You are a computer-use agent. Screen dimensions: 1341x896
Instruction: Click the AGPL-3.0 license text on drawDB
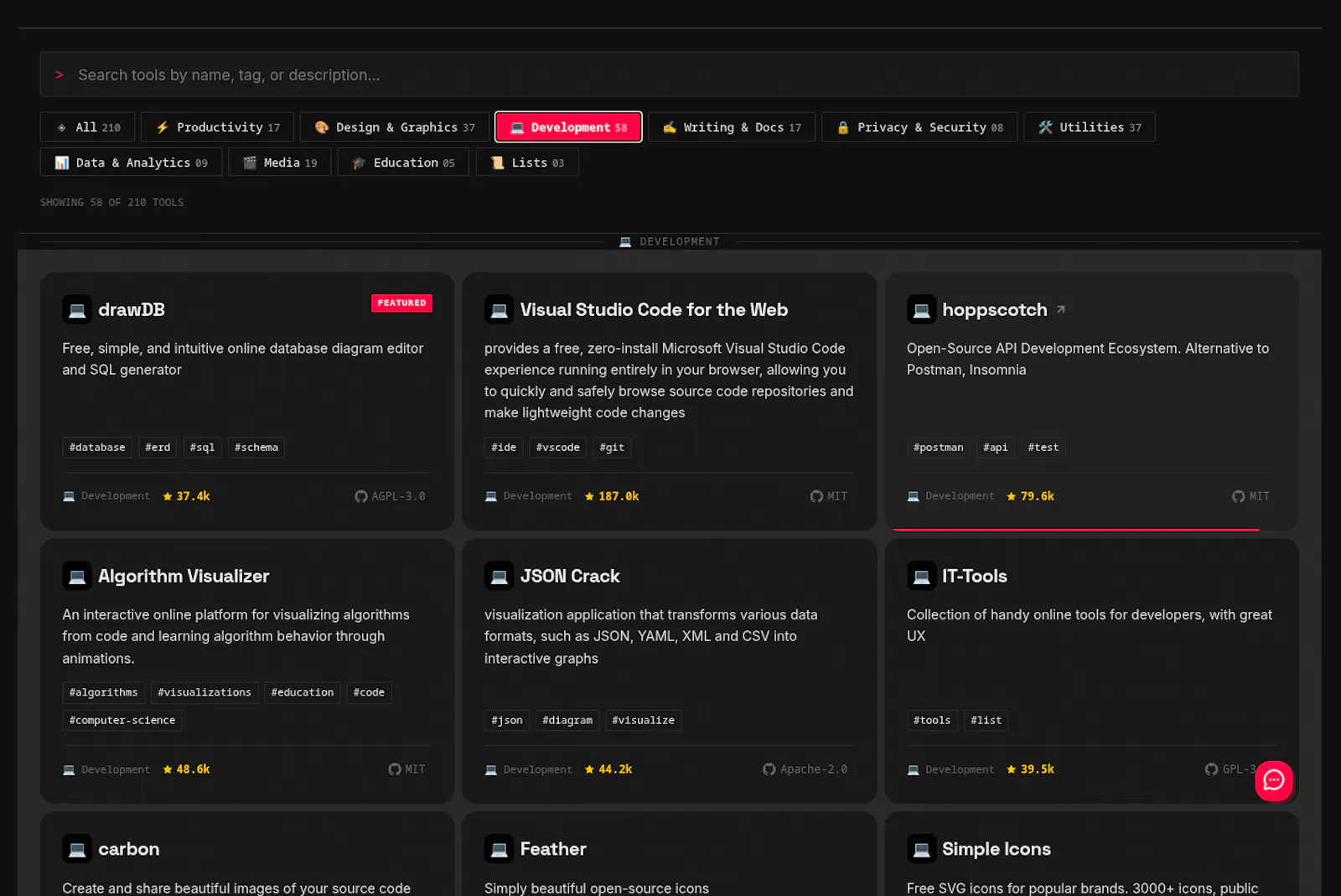(399, 496)
